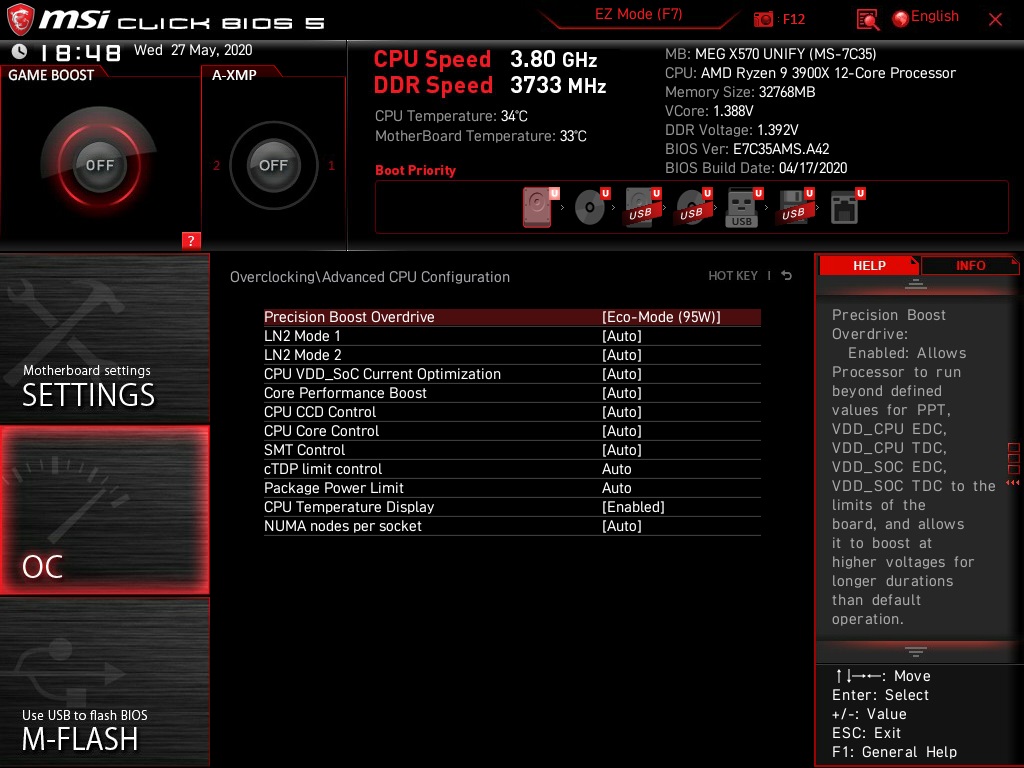The height and width of the screenshot is (768, 1024).
Task: Click the BIOS Ver E7C35AMS.A42 text
Action: click(747, 149)
